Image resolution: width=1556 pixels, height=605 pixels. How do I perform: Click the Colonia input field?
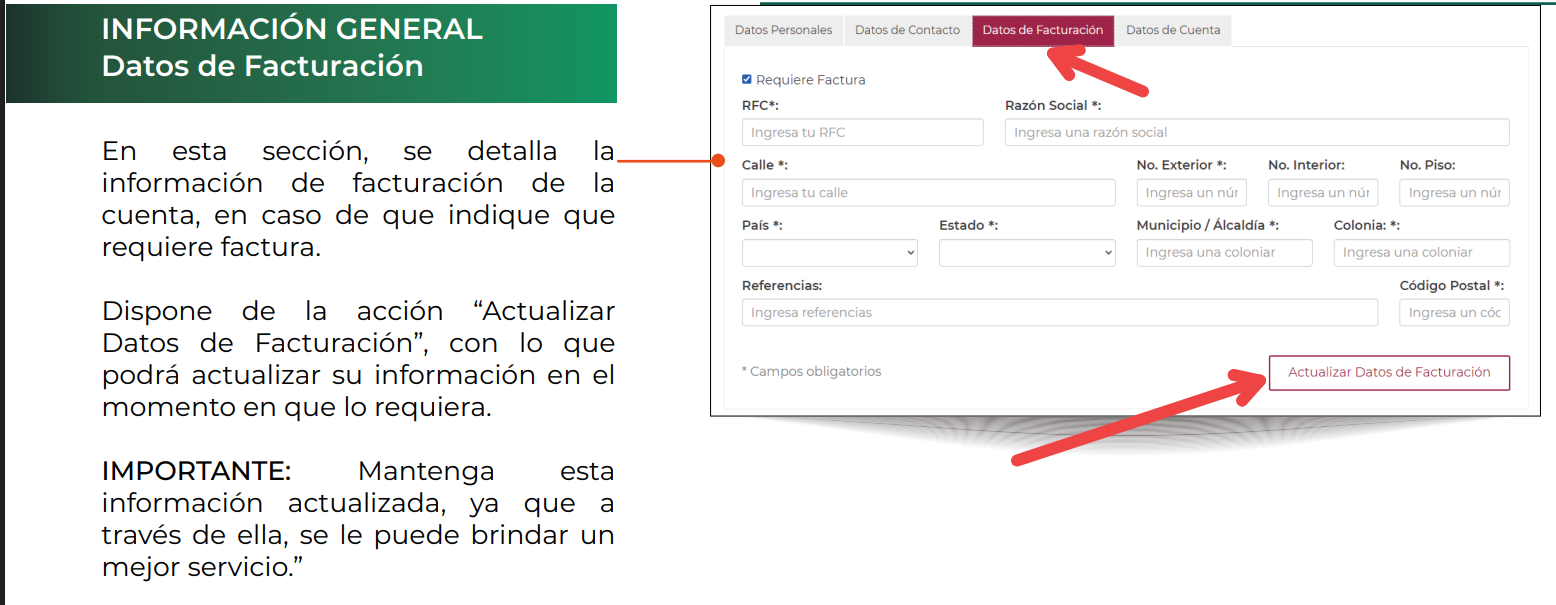[x=1422, y=253]
